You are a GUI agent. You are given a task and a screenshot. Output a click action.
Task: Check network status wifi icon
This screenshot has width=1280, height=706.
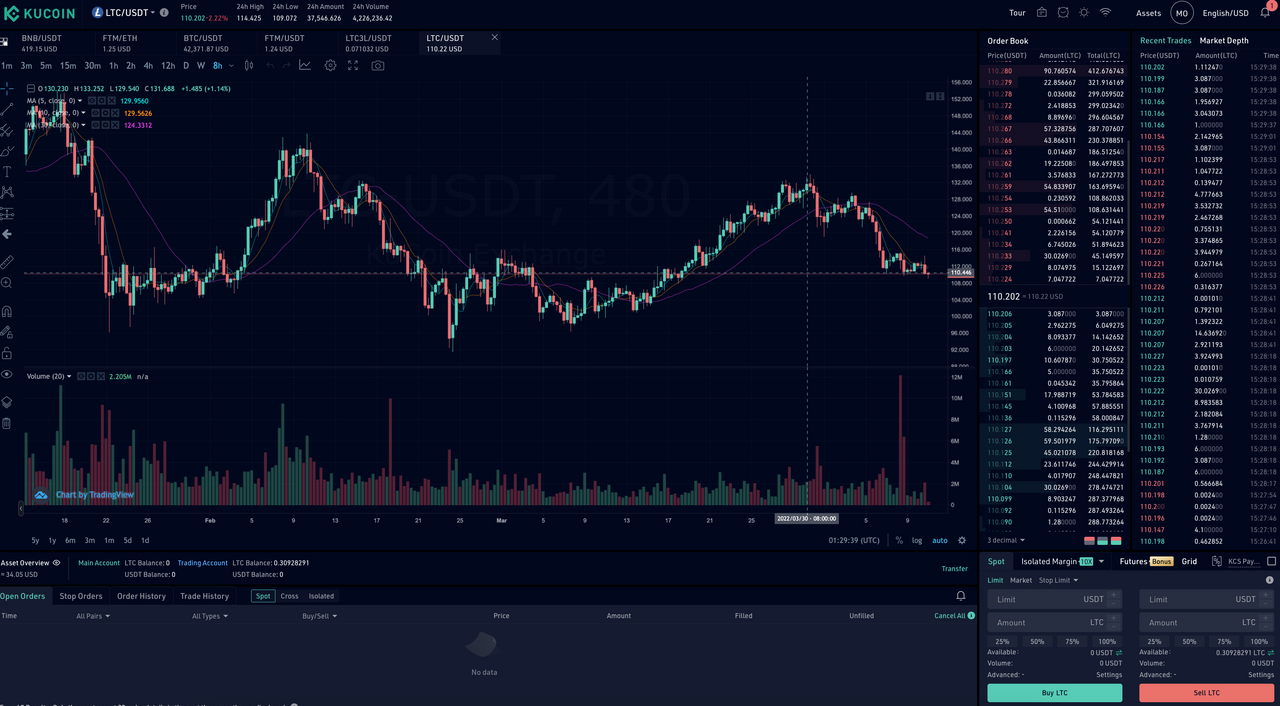[1105, 13]
